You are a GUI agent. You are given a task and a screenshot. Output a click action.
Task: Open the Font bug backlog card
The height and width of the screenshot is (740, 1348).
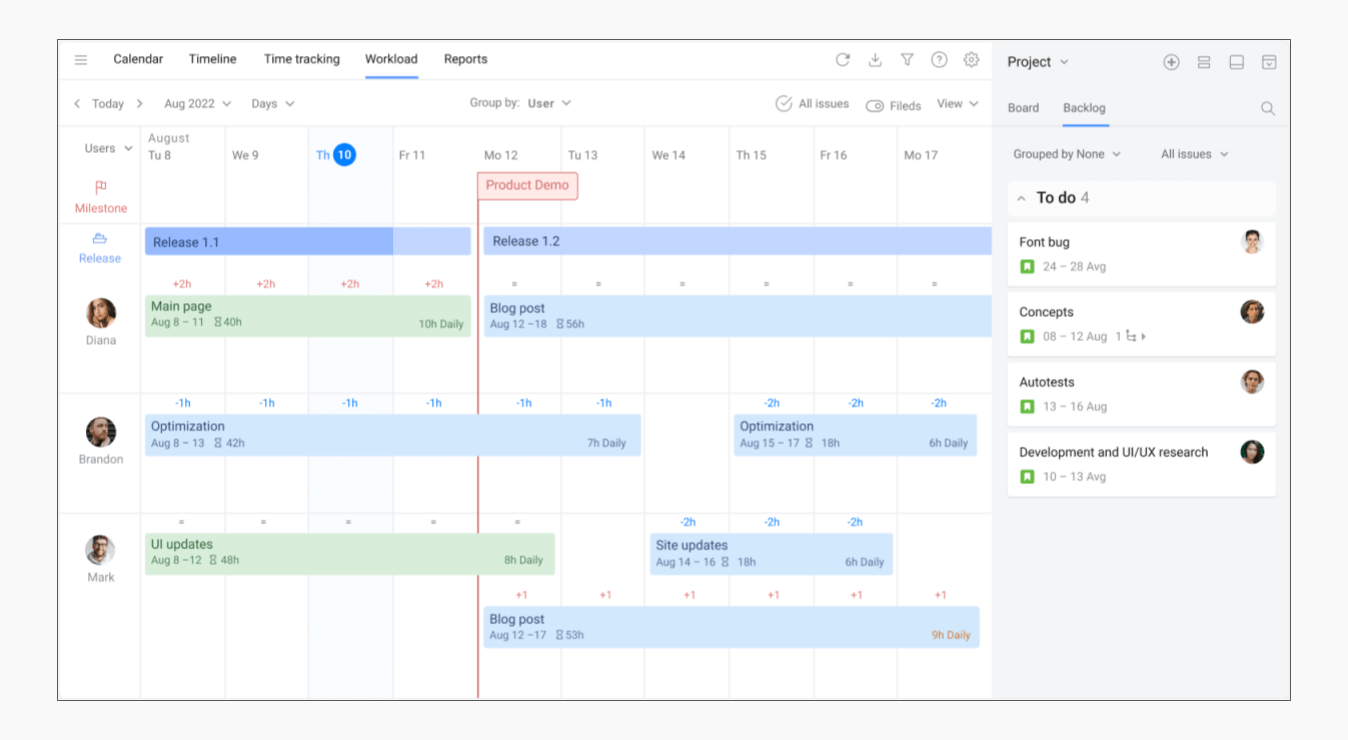coord(1141,254)
